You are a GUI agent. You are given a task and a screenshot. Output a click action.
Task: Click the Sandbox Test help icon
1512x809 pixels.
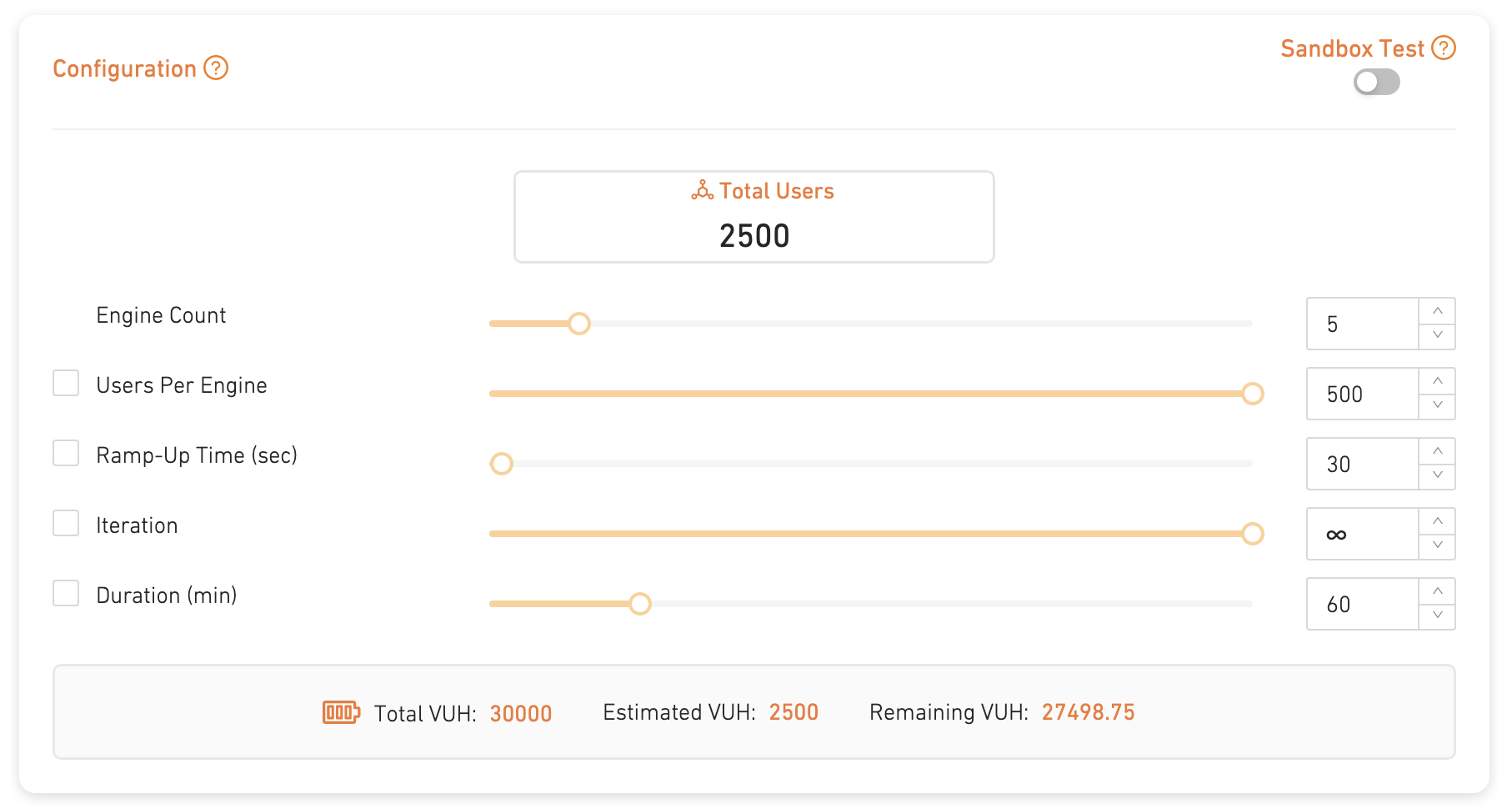click(x=1444, y=48)
